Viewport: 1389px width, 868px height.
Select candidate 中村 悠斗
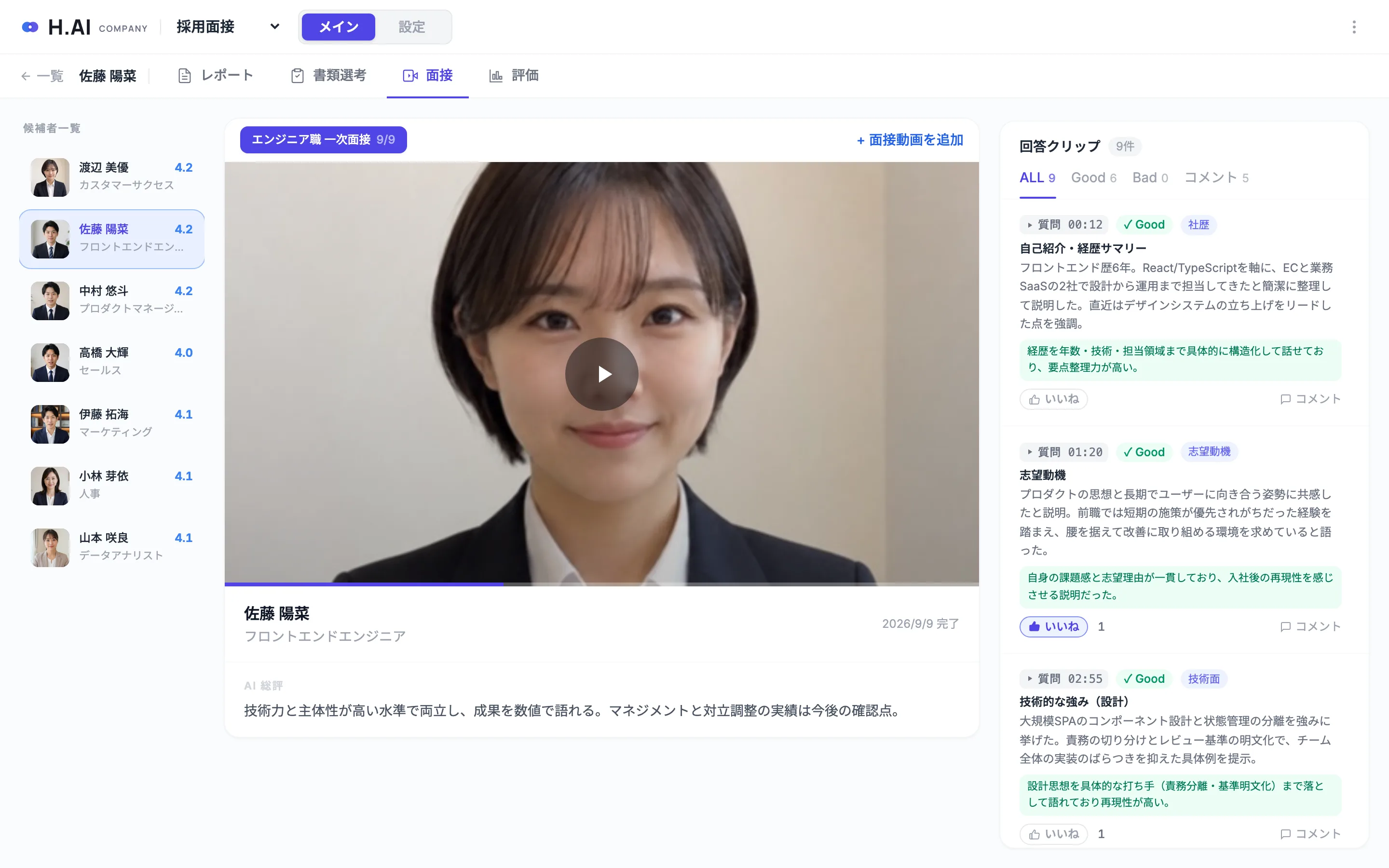point(112,300)
